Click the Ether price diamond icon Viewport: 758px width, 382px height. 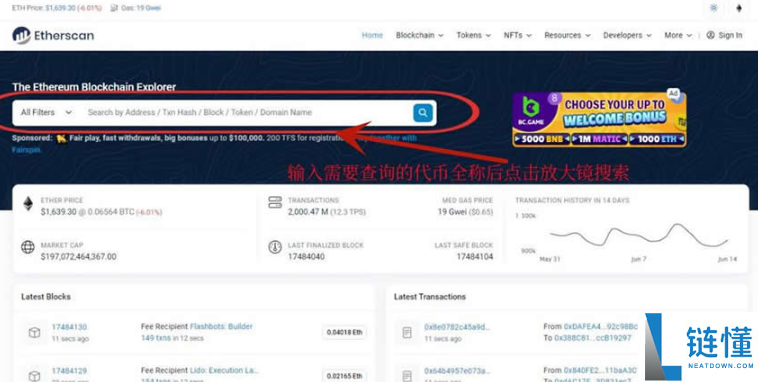pyautogui.click(x=29, y=204)
